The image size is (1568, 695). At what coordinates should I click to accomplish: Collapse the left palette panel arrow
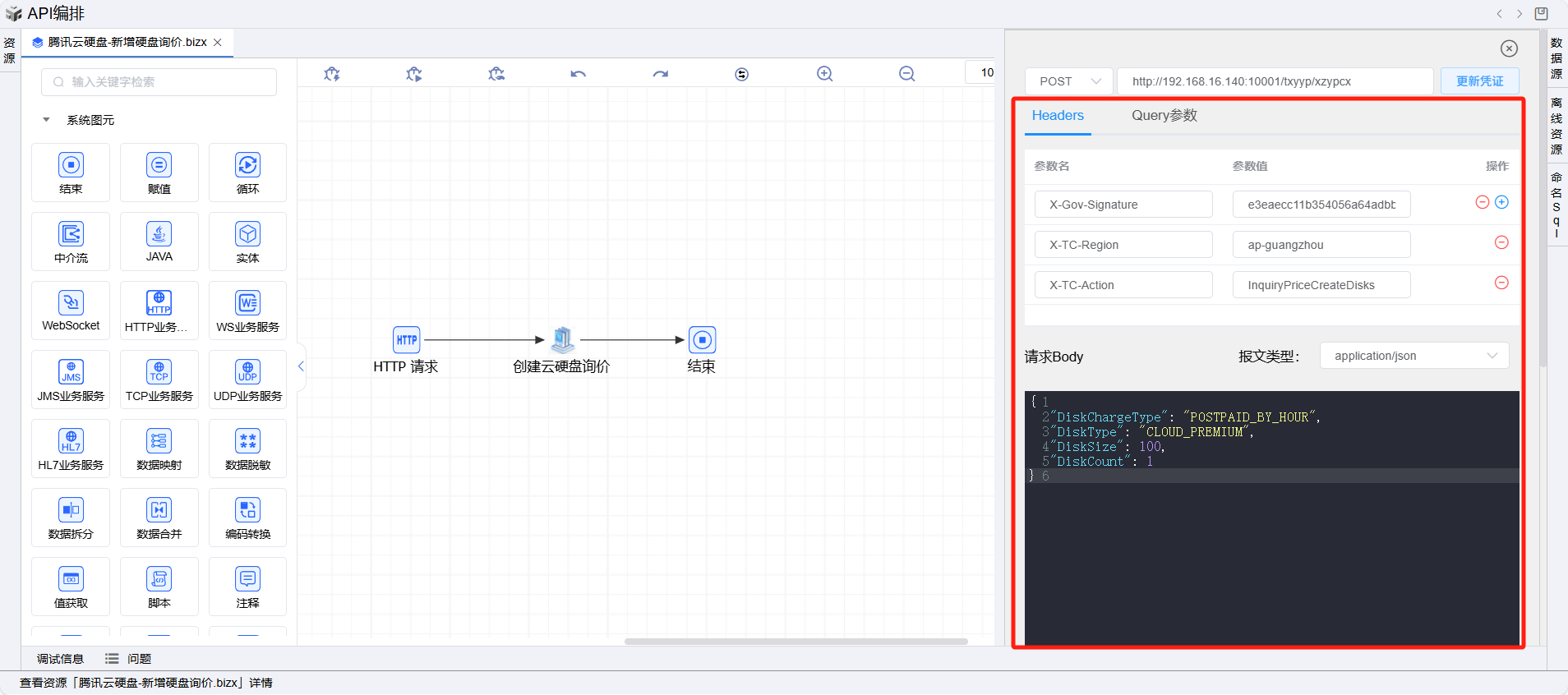[301, 366]
